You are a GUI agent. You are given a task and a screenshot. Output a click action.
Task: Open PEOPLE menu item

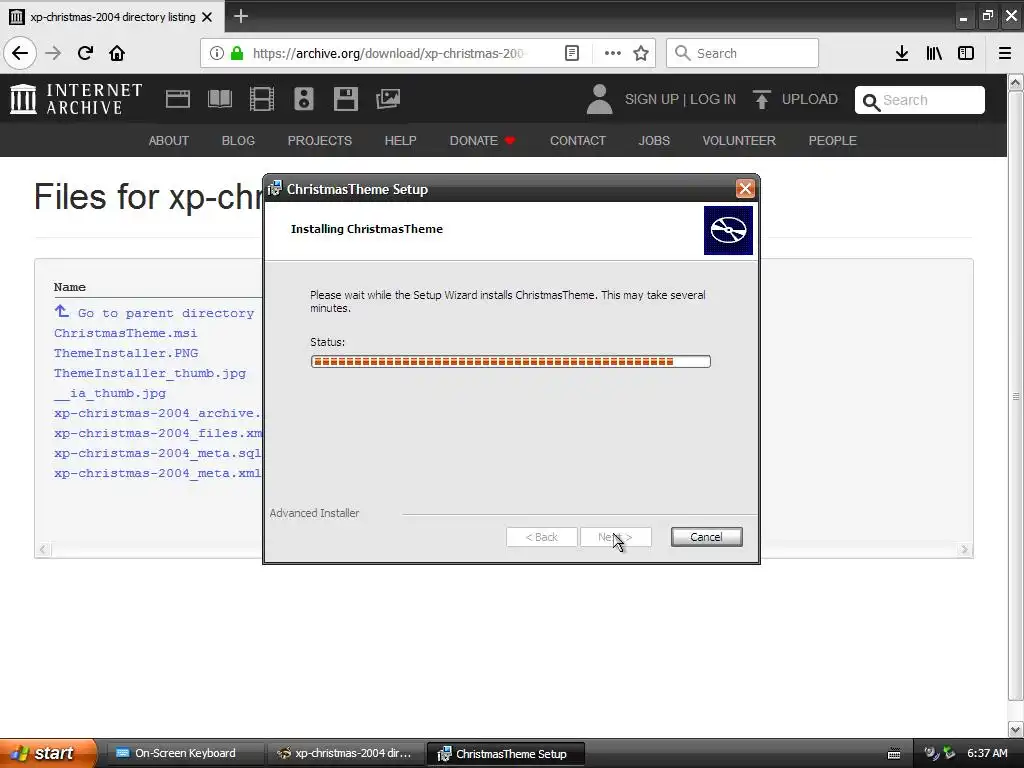click(833, 140)
